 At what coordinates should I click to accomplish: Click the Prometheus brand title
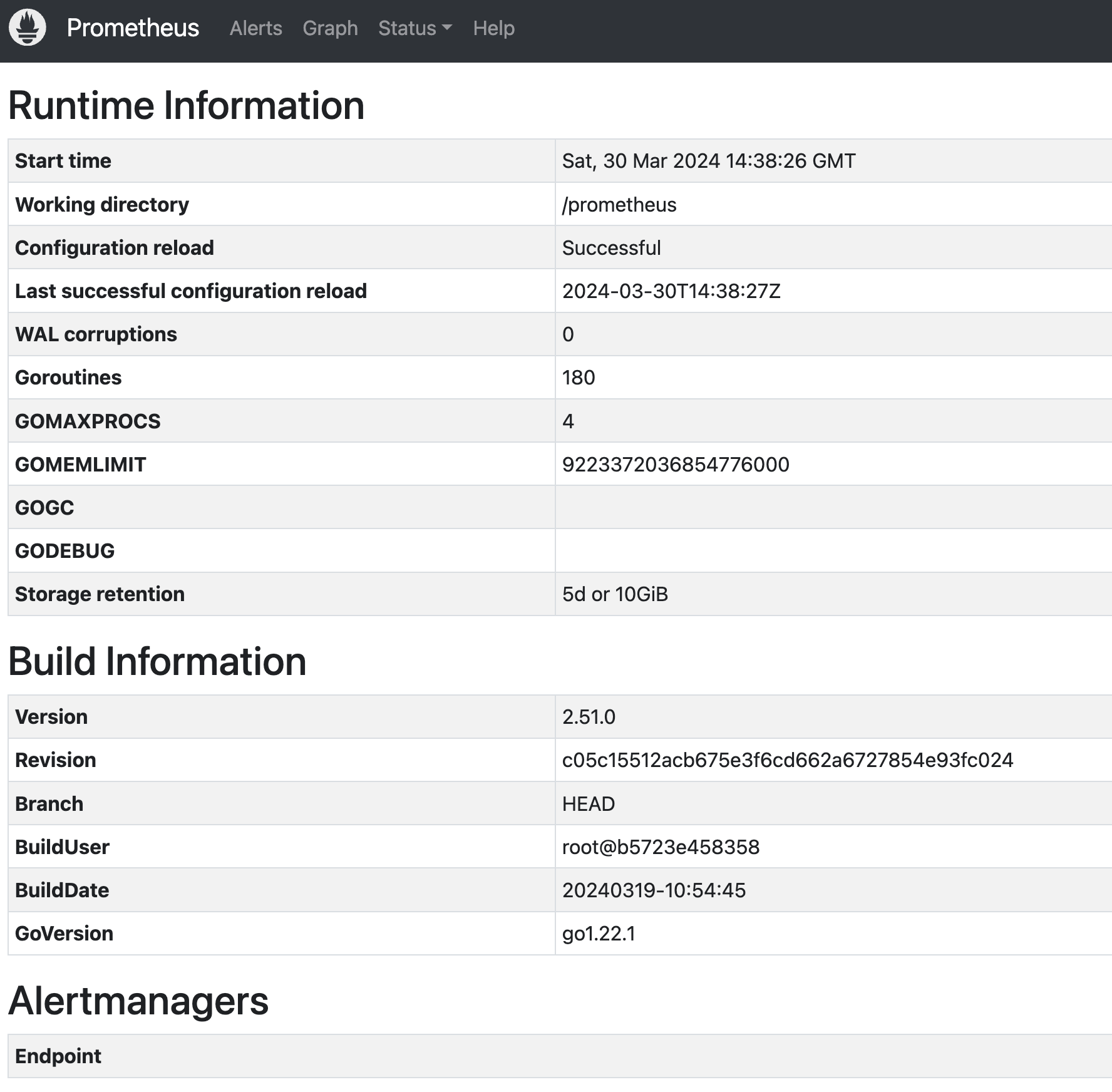pyautogui.click(x=133, y=28)
